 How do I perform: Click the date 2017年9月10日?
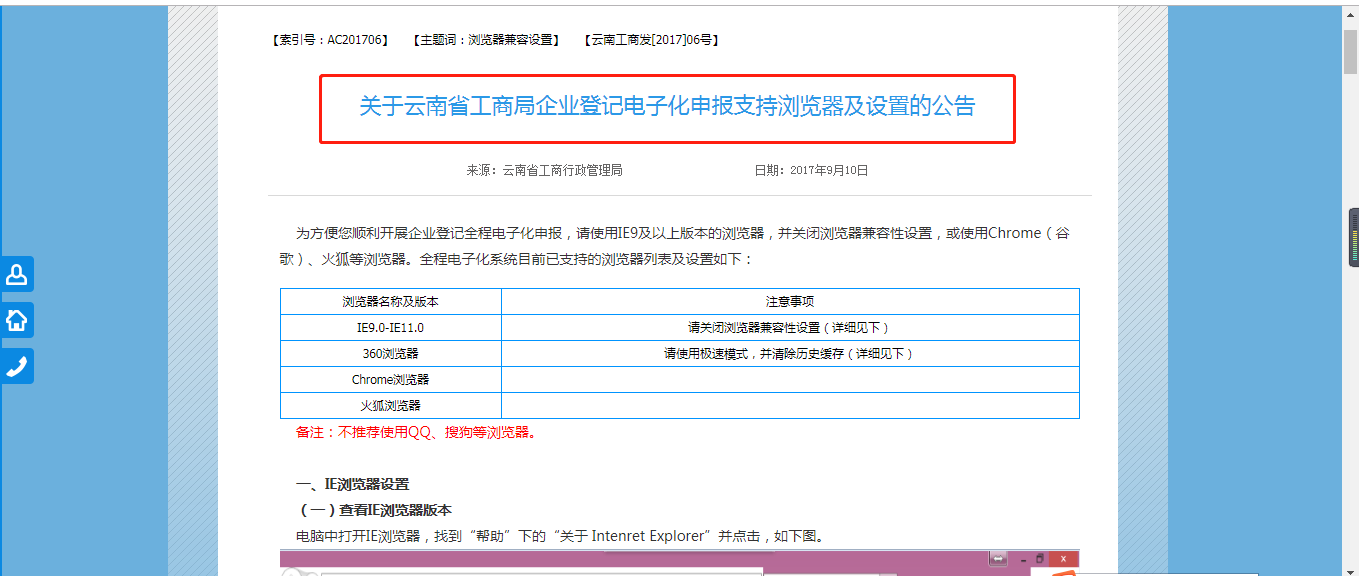[x=831, y=169]
